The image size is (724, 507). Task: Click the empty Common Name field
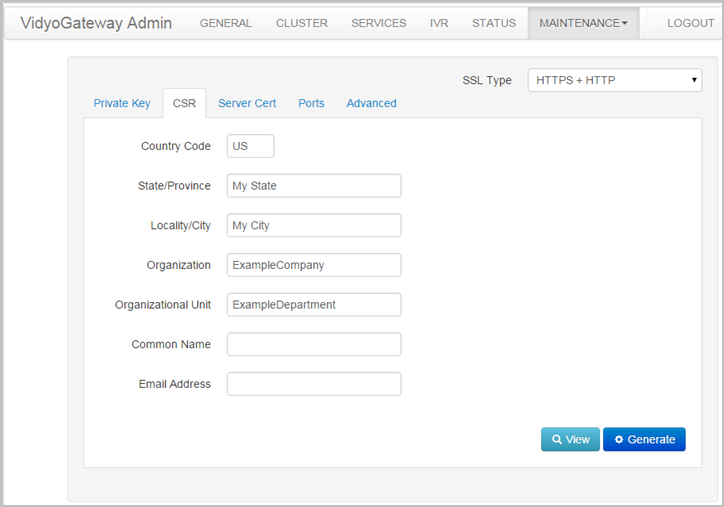point(313,344)
